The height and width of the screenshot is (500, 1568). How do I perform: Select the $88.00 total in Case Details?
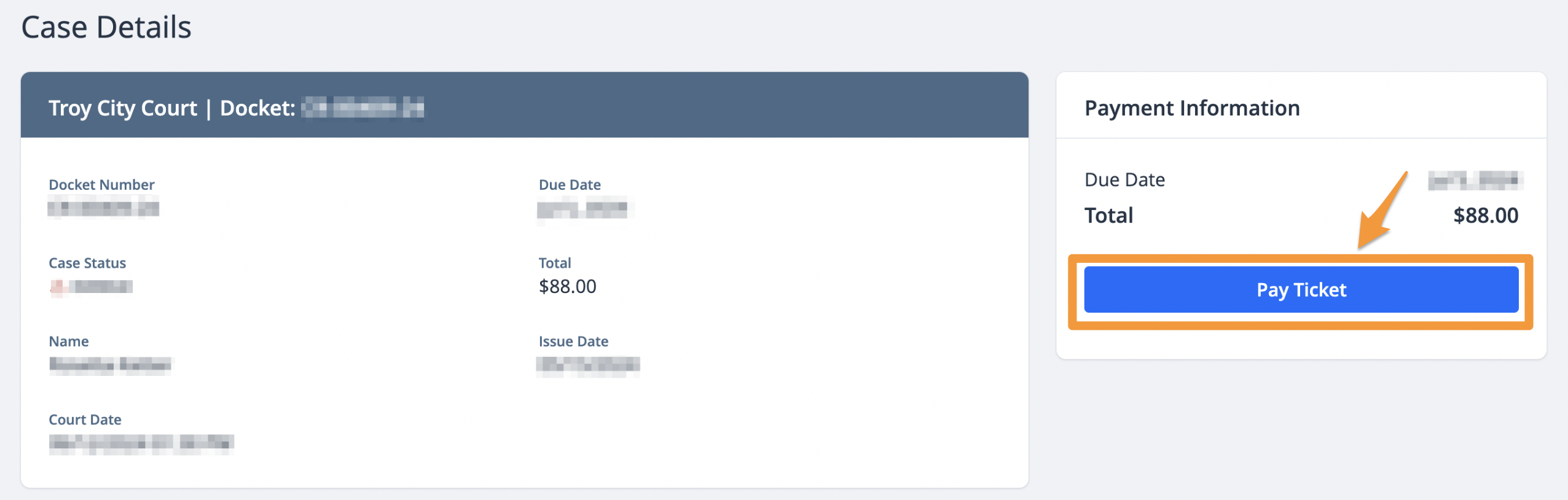[567, 286]
